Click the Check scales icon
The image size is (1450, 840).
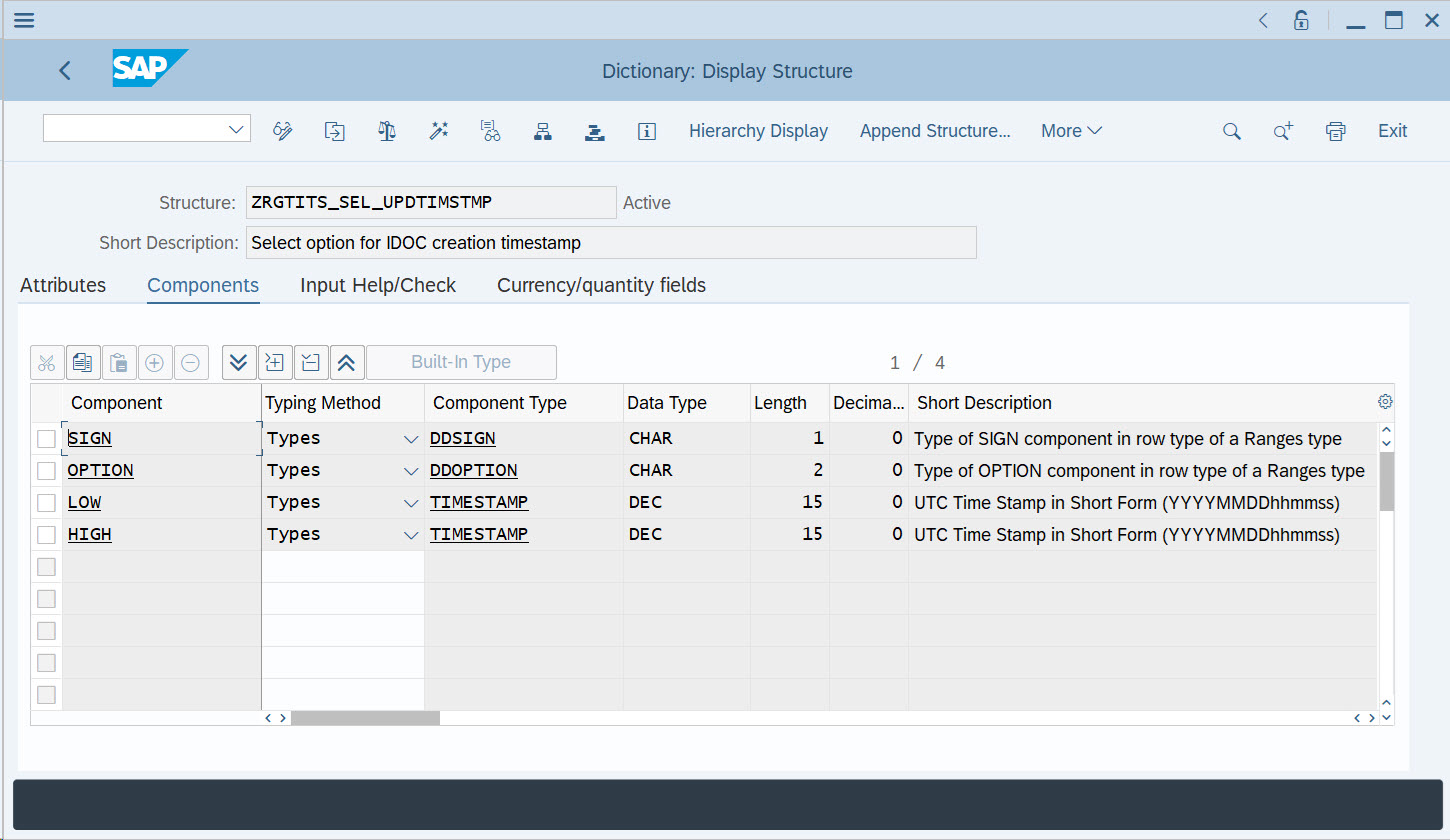tap(387, 131)
